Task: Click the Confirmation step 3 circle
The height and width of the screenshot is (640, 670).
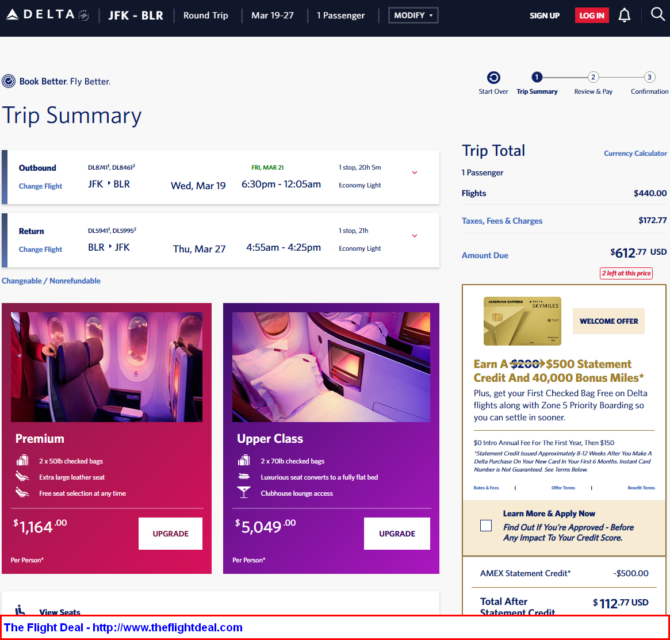Action: [x=649, y=77]
